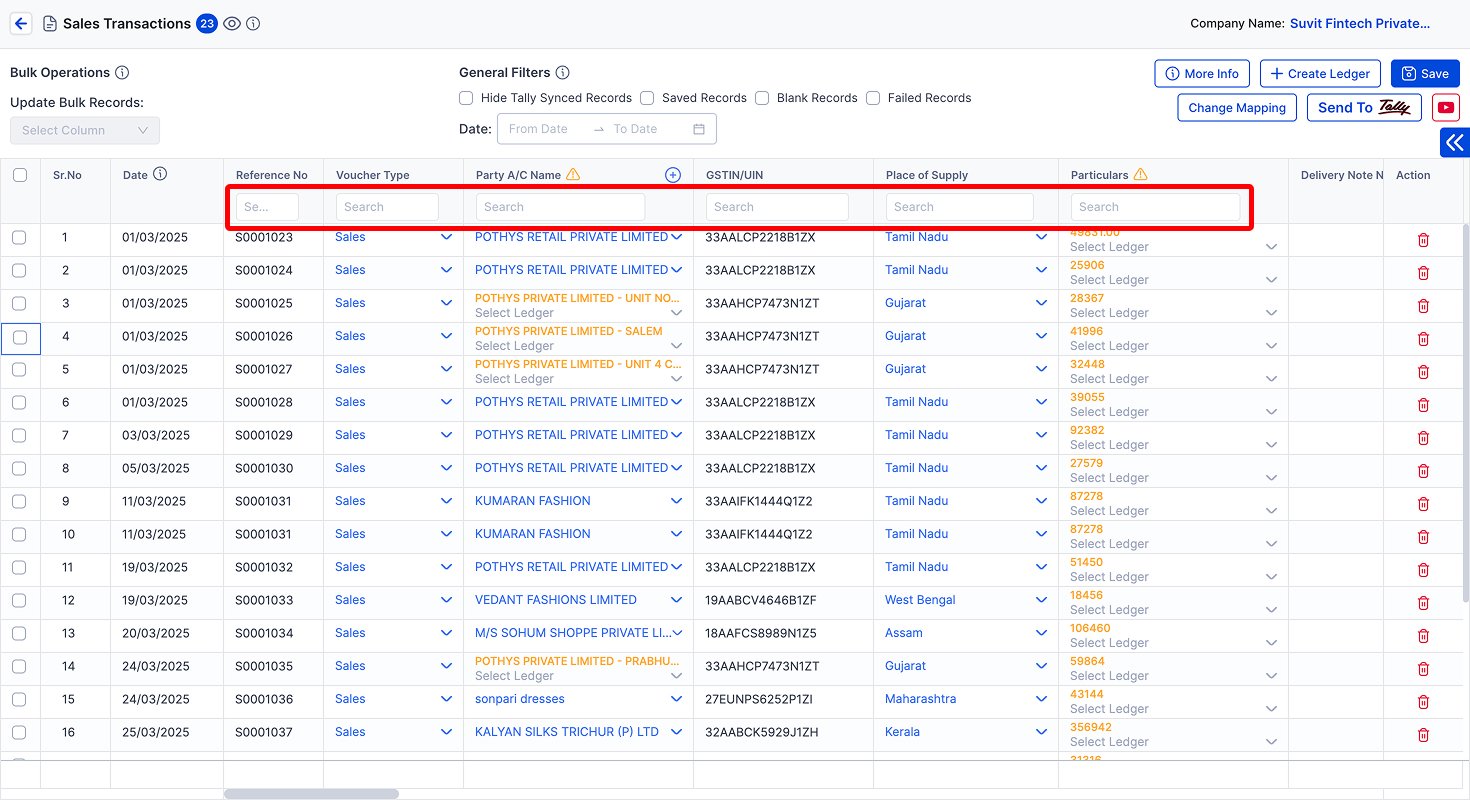Click the plus icon in Party A/C Name header
The width and height of the screenshot is (1470, 800).
pos(673,175)
